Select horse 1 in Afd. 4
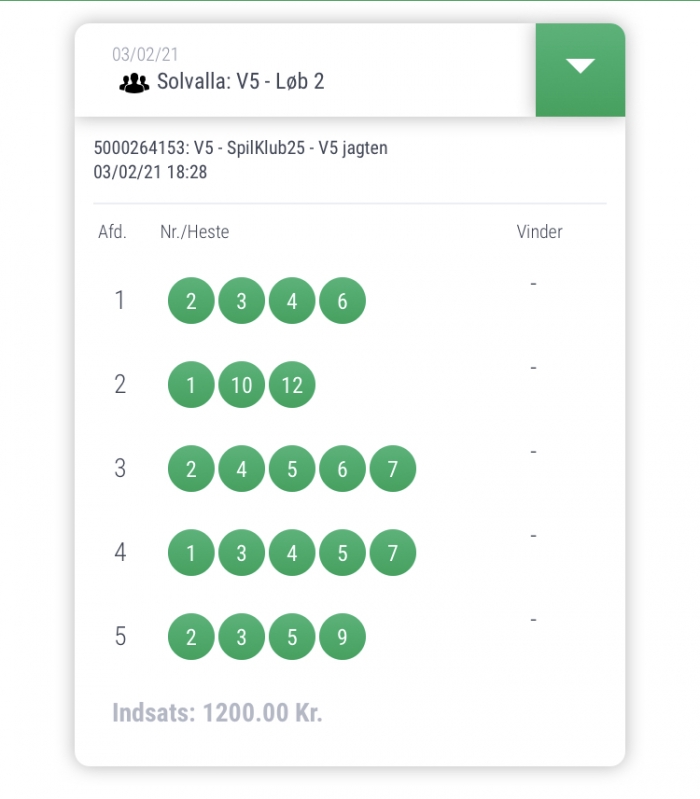This screenshot has width=700, height=799. 191,553
